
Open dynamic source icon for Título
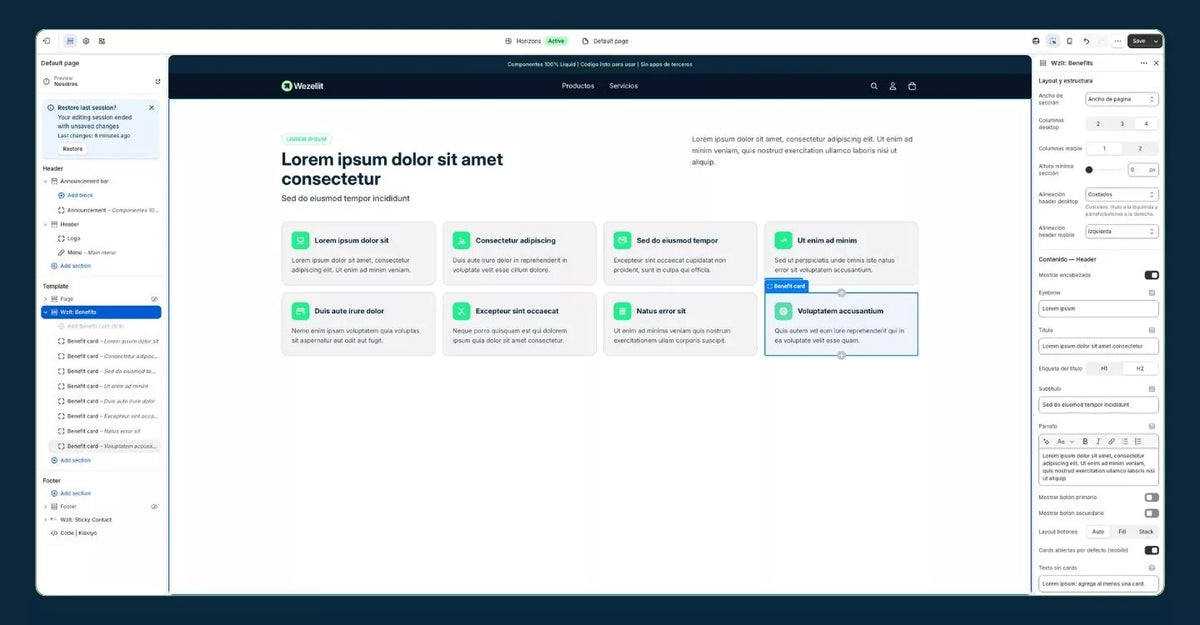click(1152, 330)
